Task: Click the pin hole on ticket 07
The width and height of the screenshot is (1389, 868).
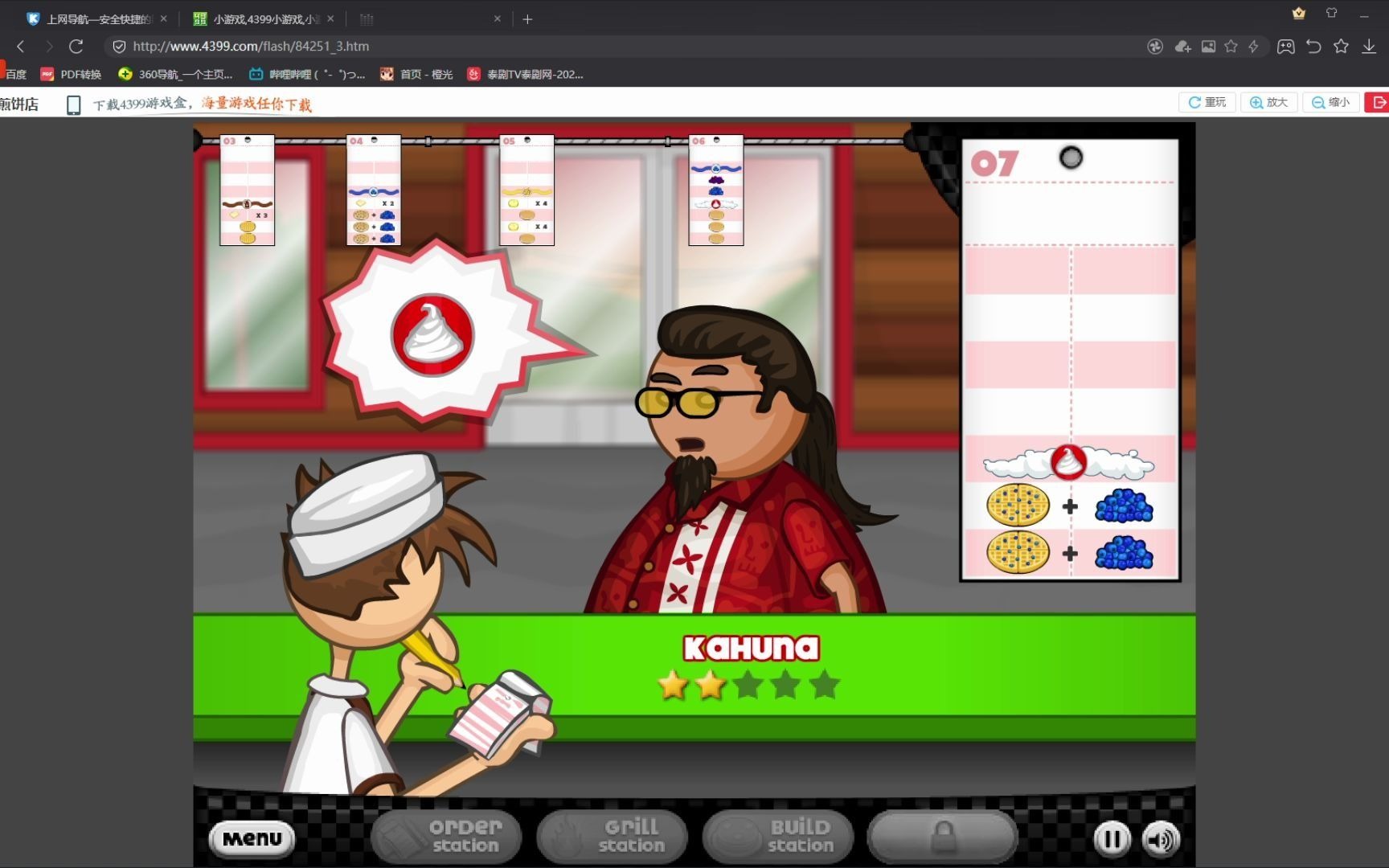Action: click(x=1071, y=158)
